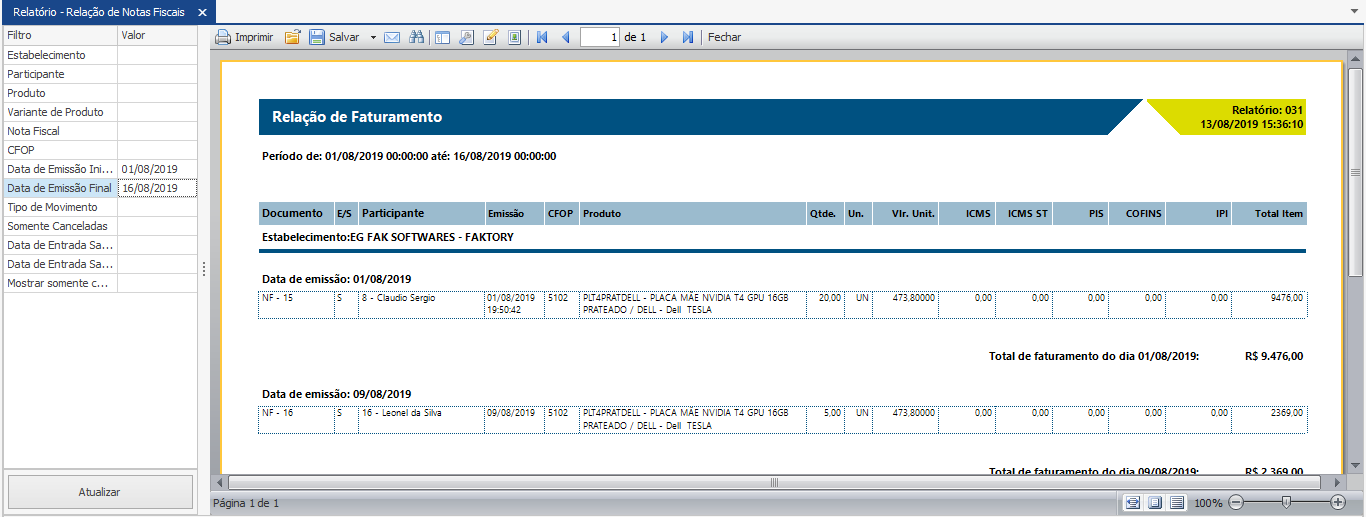The width and height of the screenshot is (1366, 517).
Task: Select the Relatório - Relação de Notas Fiscais tab
Action: 98,11
